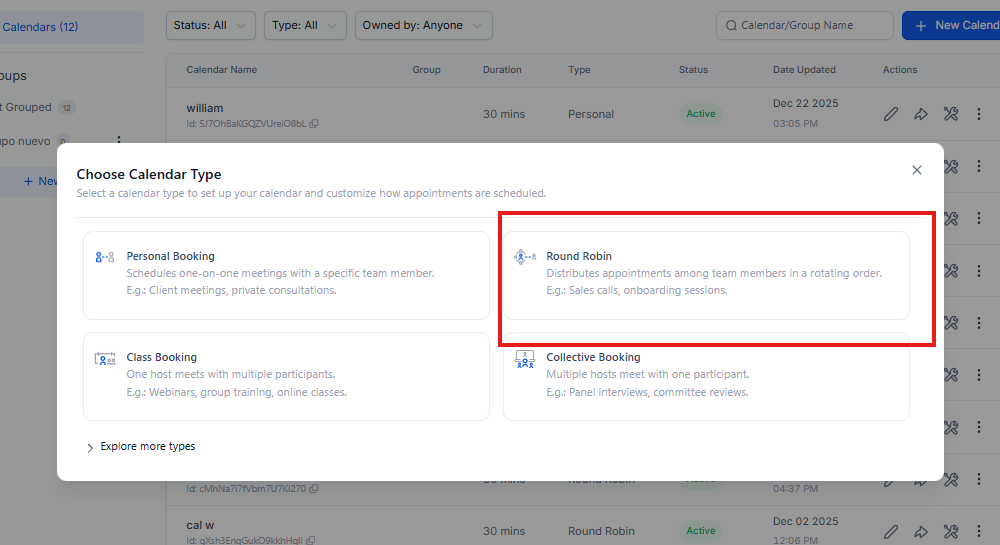The image size is (1000, 545).
Task: Choose the Round Robin calendar type
Action: pyautogui.click(x=706, y=275)
